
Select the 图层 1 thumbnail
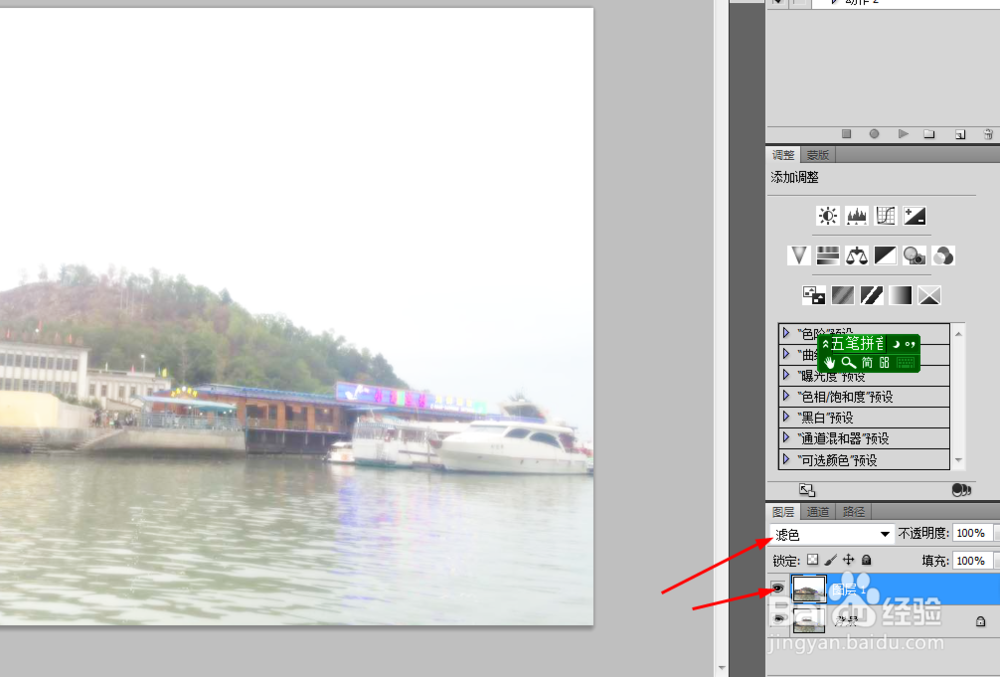click(809, 589)
